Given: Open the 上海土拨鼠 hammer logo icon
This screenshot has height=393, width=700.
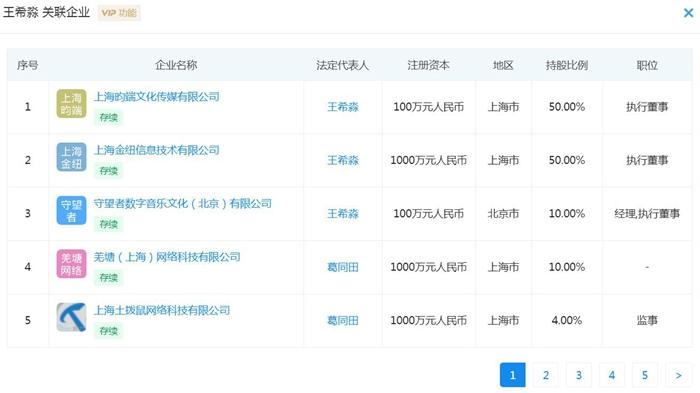Looking at the screenshot, I should click(x=71, y=317).
